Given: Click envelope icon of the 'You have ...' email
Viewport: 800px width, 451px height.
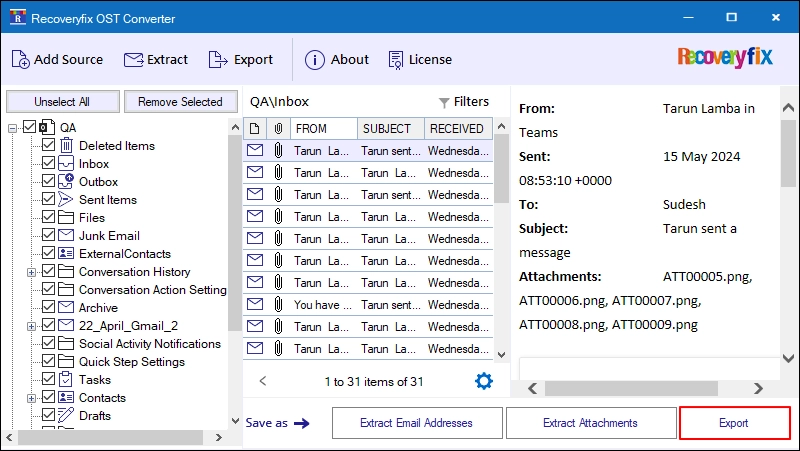Looking at the screenshot, I should click(x=255, y=305).
